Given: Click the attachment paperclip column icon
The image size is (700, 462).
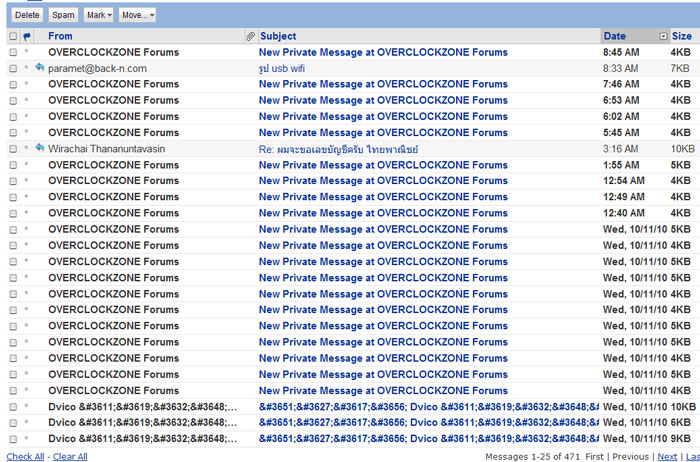Looking at the screenshot, I should click(250, 36).
